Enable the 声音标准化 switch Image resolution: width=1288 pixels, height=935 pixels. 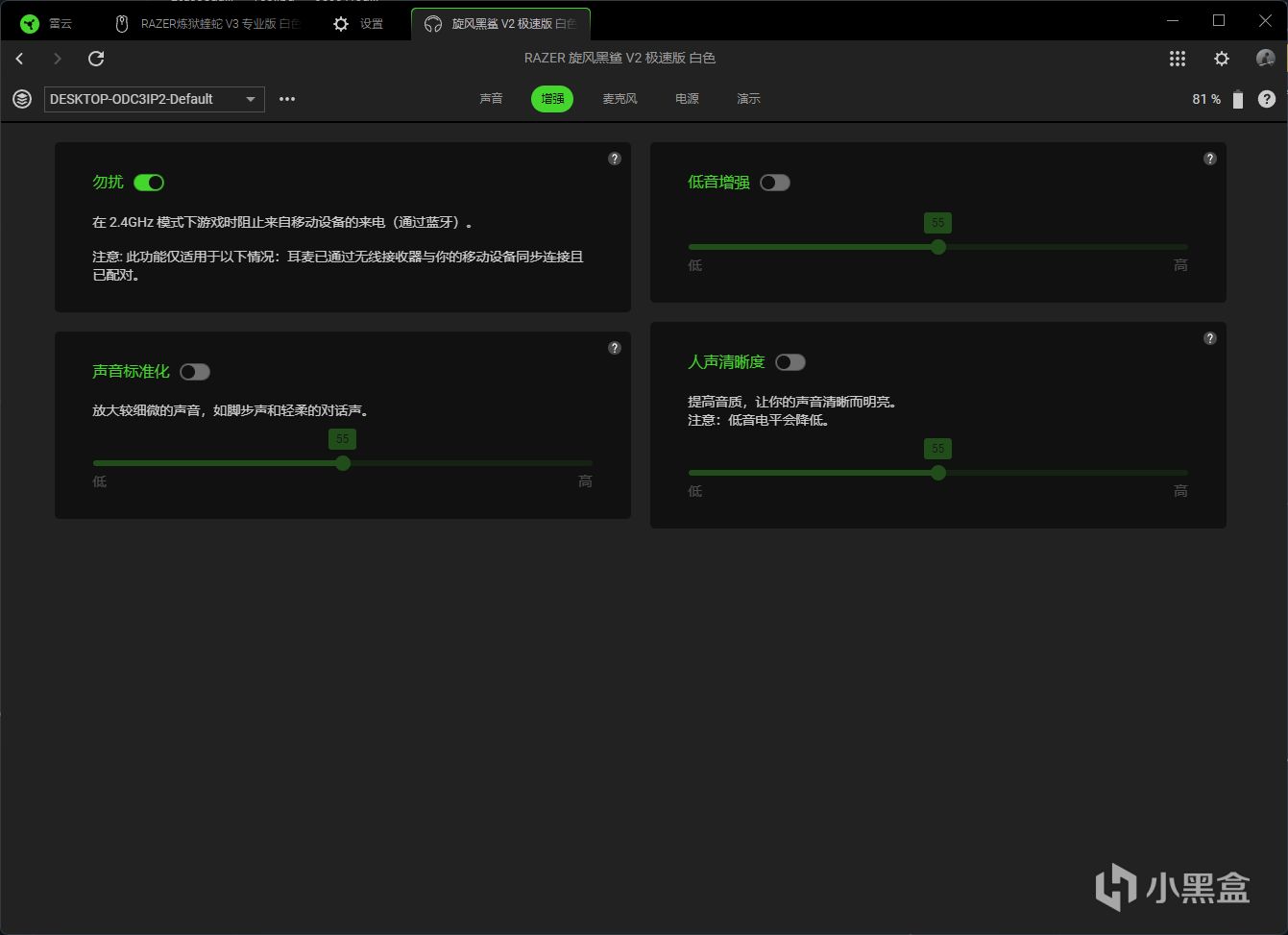click(x=195, y=372)
